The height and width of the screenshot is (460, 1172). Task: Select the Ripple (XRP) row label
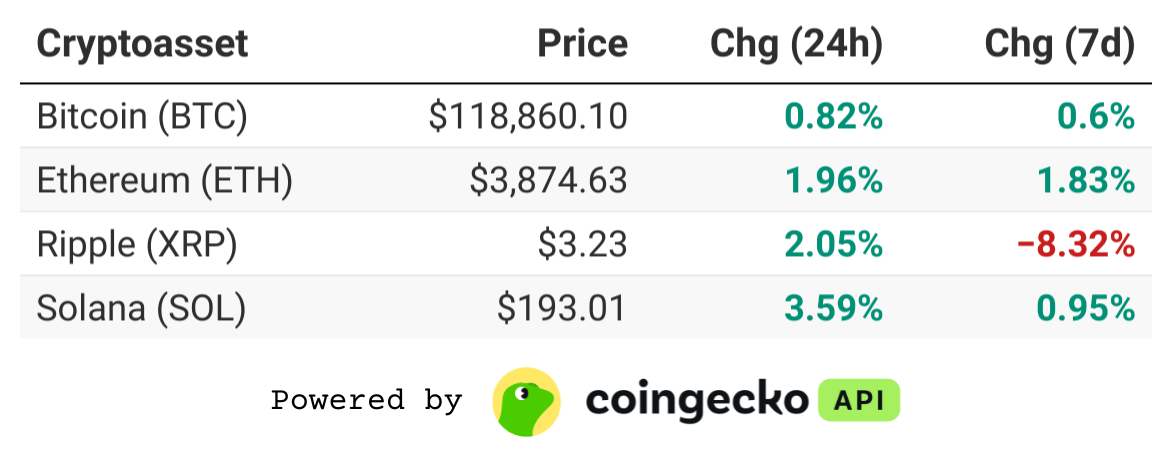coord(137,245)
